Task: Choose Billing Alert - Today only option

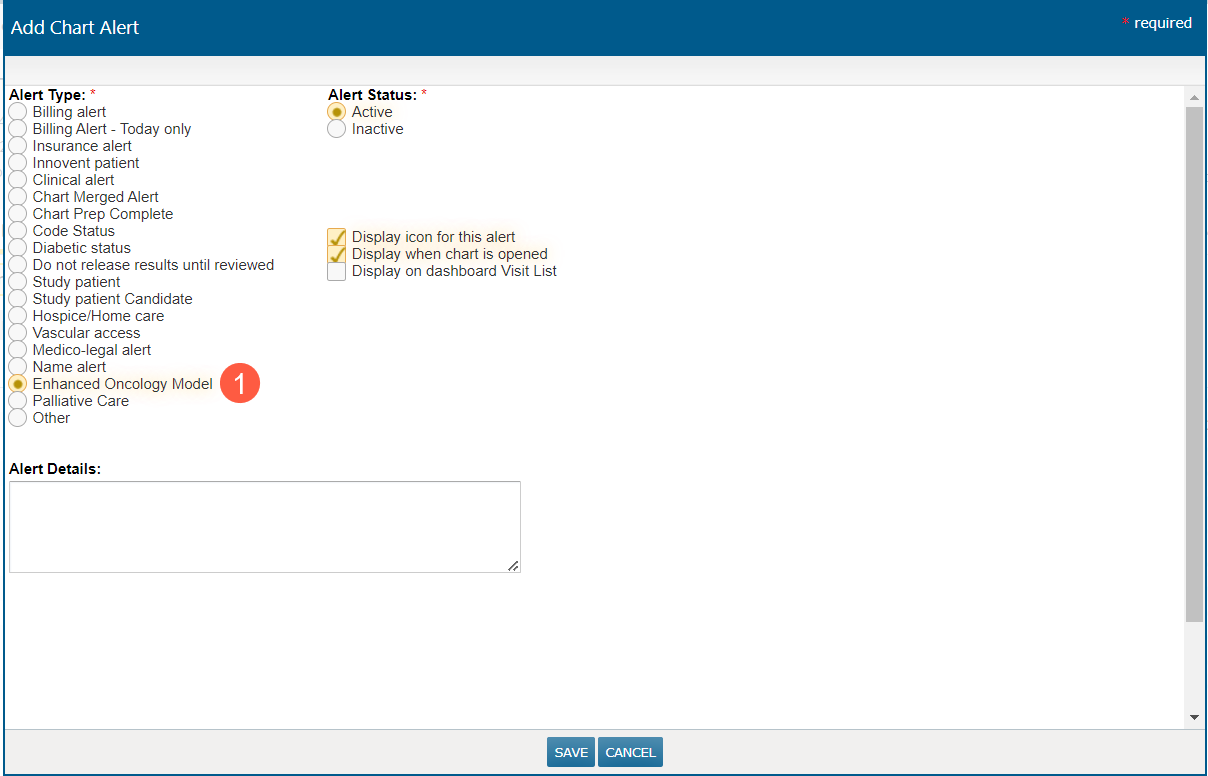Action: point(18,129)
